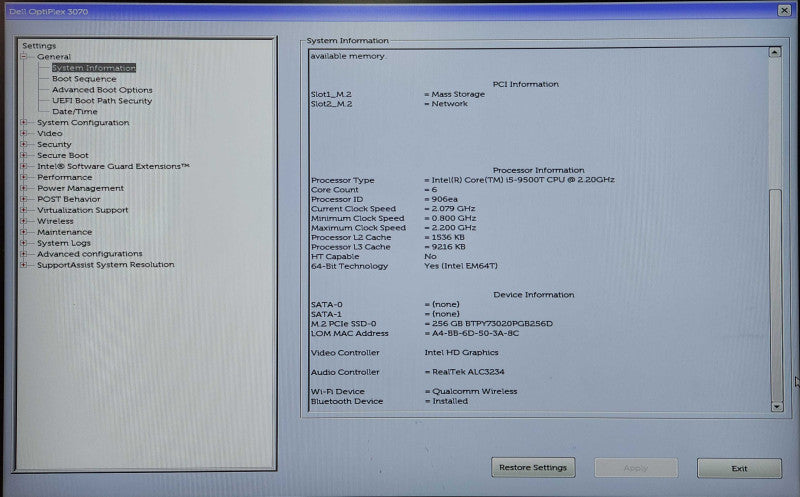Click the 64-Bit Technology value
The width and height of the screenshot is (800, 497).
pos(461,266)
